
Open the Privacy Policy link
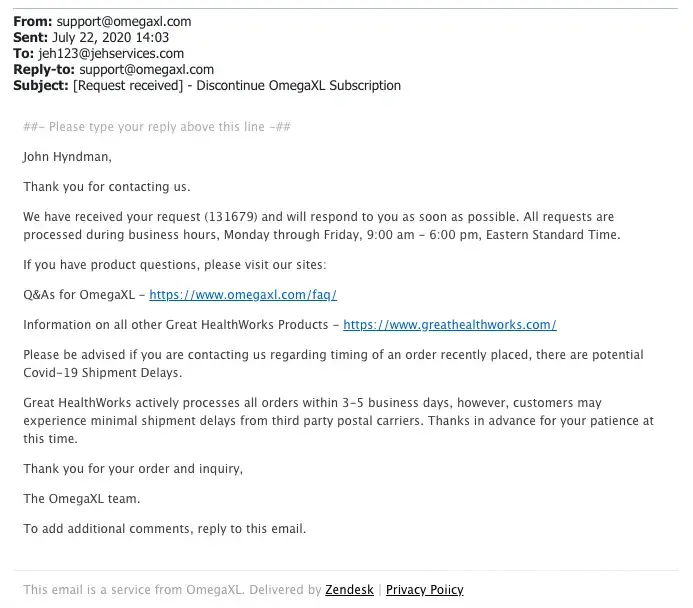(x=424, y=590)
